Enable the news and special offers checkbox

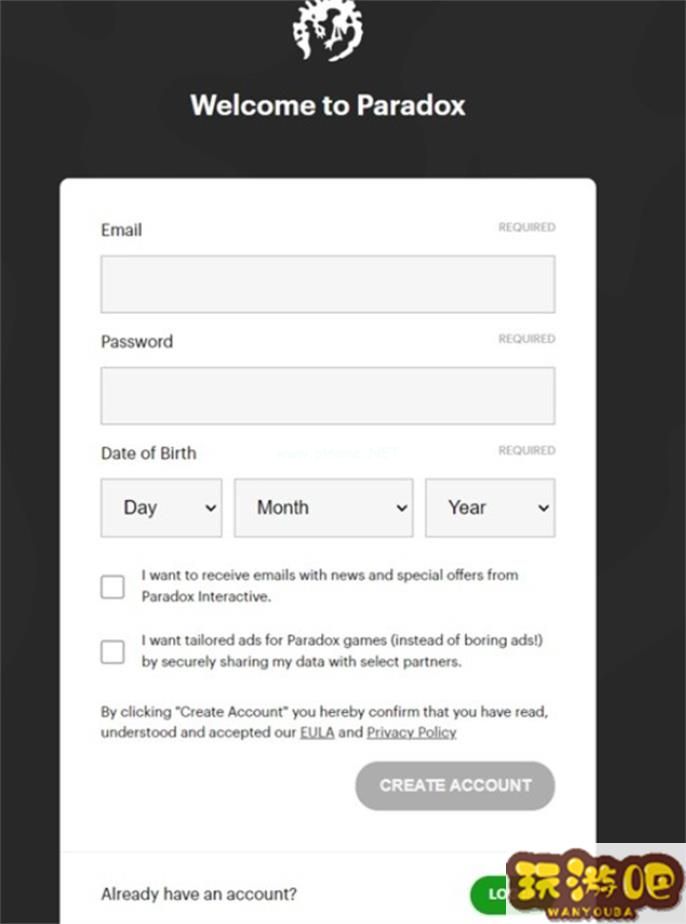point(113,587)
